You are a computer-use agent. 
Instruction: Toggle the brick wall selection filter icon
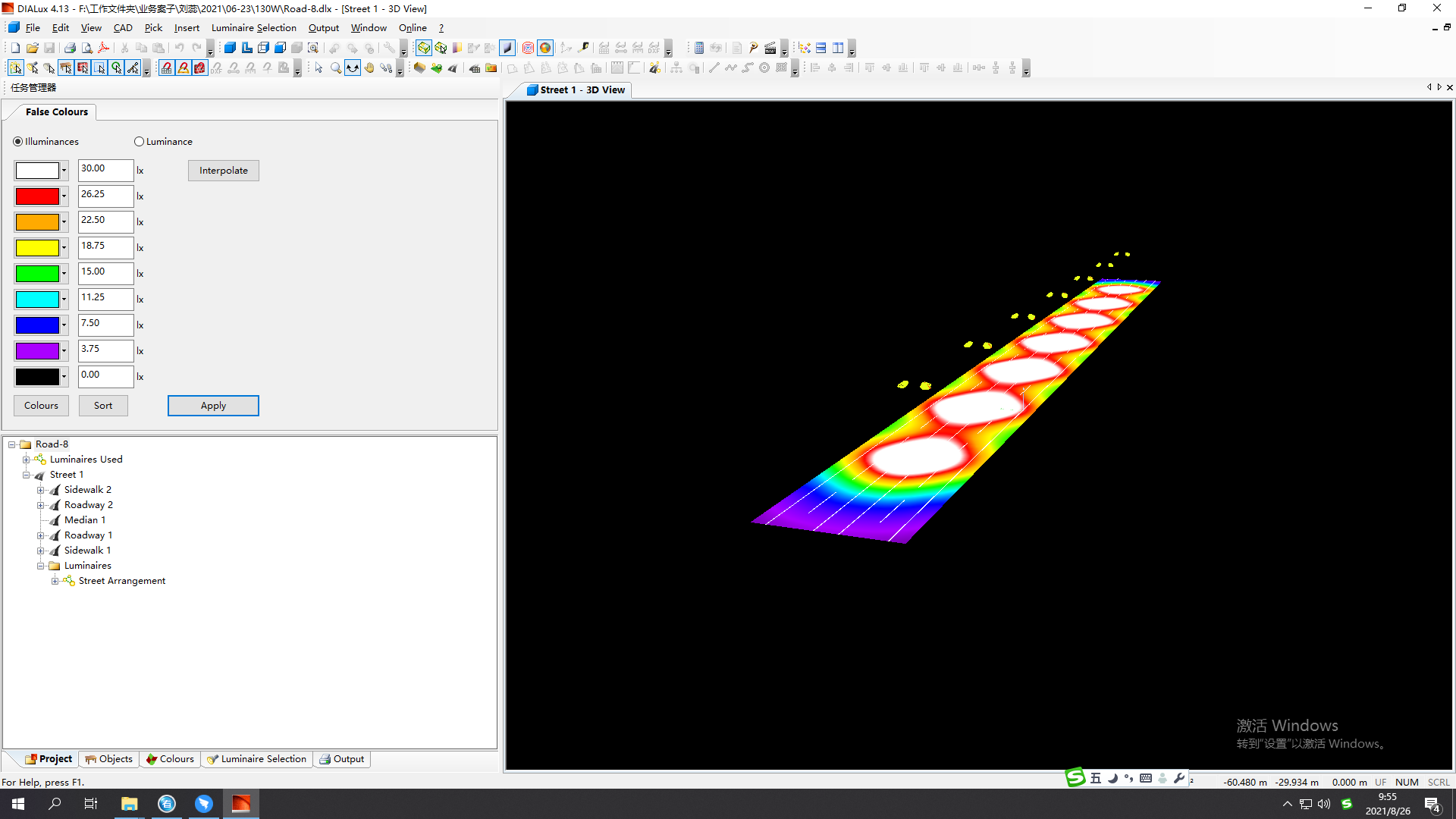click(83, 67)
